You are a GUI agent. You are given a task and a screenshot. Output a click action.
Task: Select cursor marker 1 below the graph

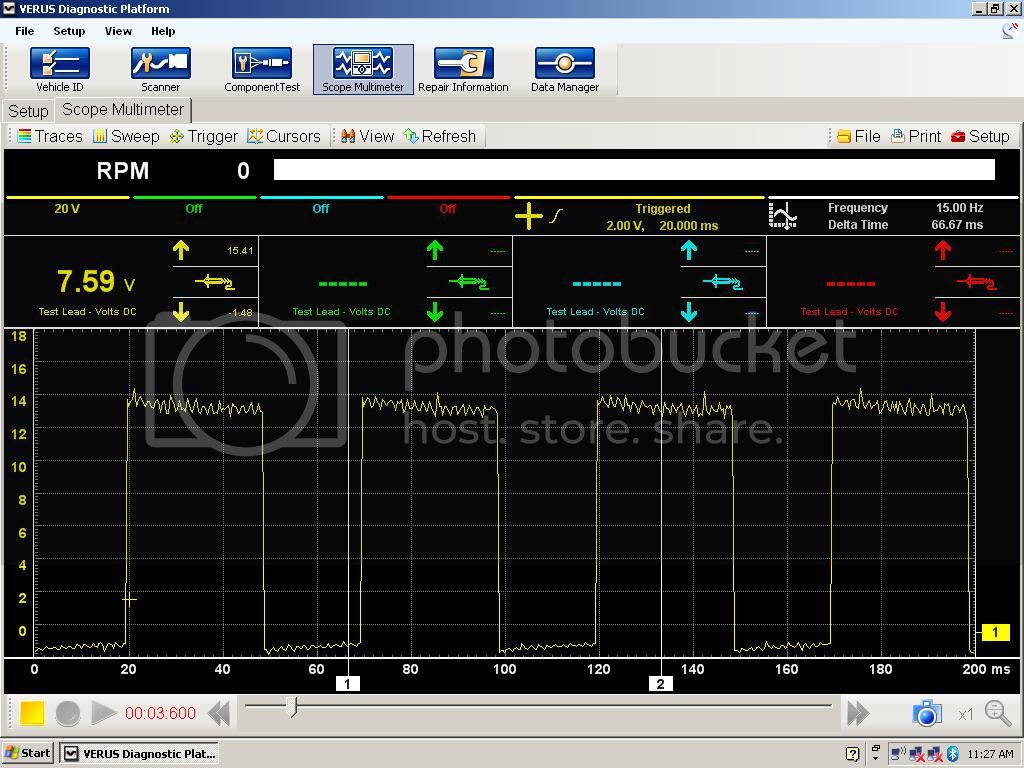[347, 684]
